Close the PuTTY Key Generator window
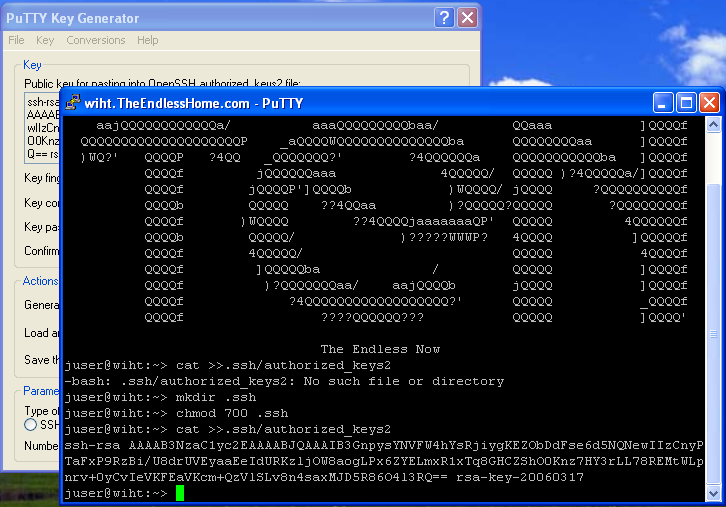 point(468,18)
